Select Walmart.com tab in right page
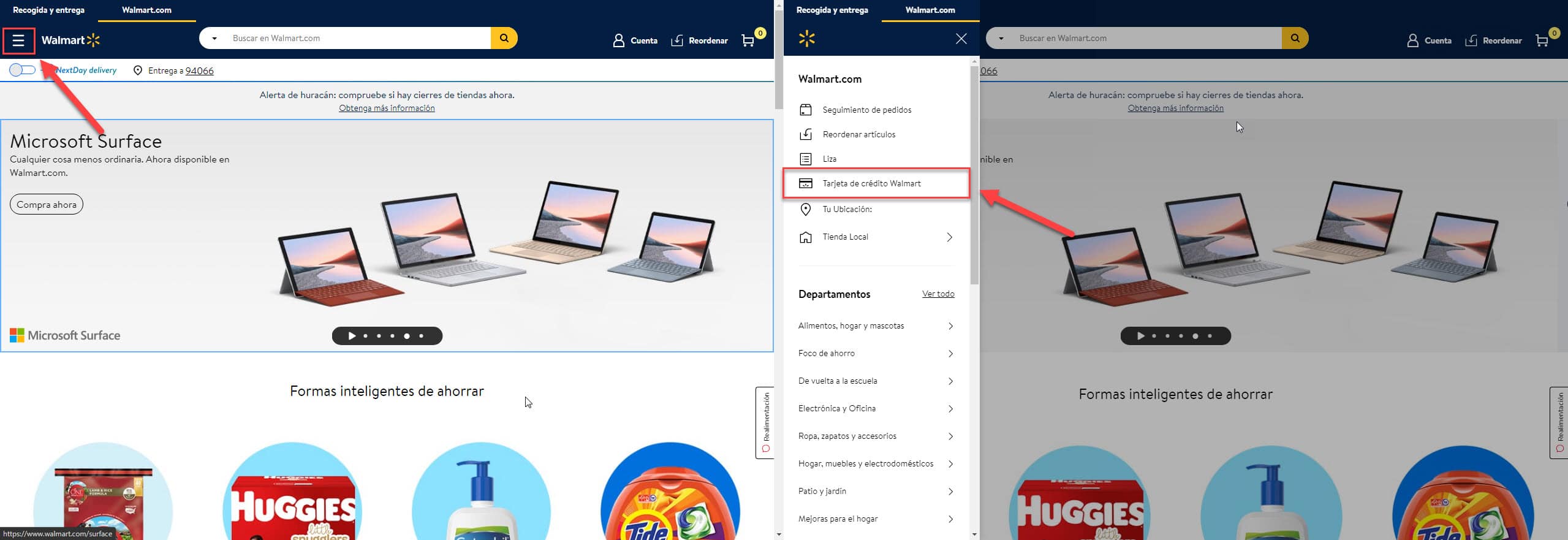The image size is (1568, 540). (x=930, y=10)
